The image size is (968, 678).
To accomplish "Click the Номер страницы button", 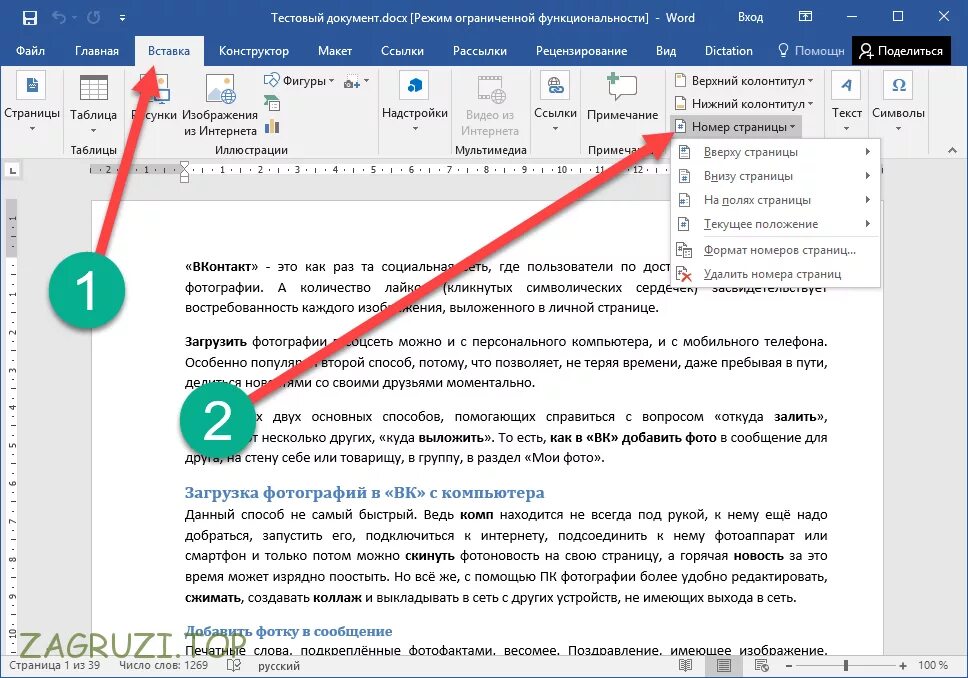I will click(736, 127).
